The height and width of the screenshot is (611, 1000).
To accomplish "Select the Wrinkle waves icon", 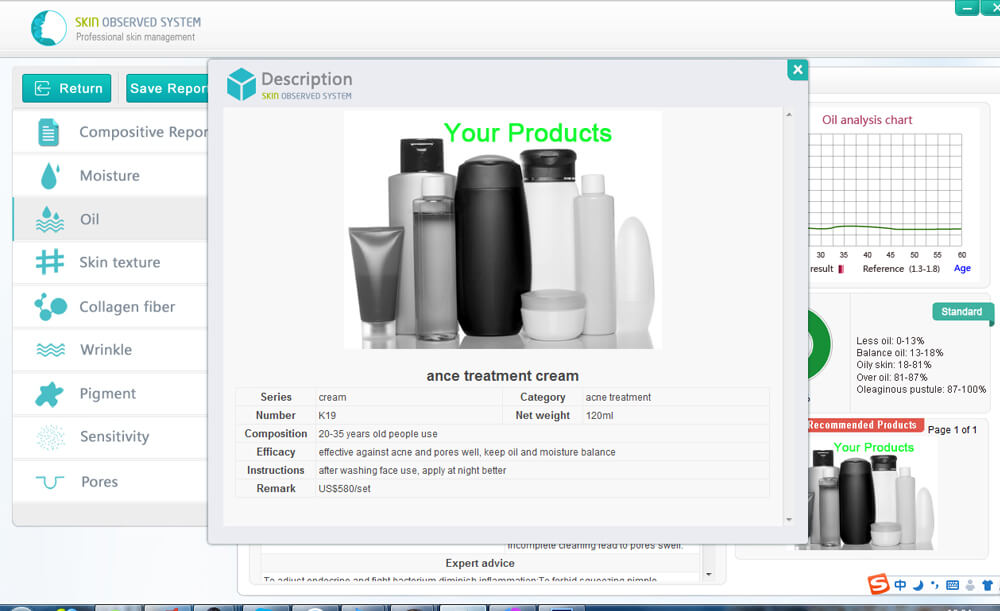I will 50,350.
